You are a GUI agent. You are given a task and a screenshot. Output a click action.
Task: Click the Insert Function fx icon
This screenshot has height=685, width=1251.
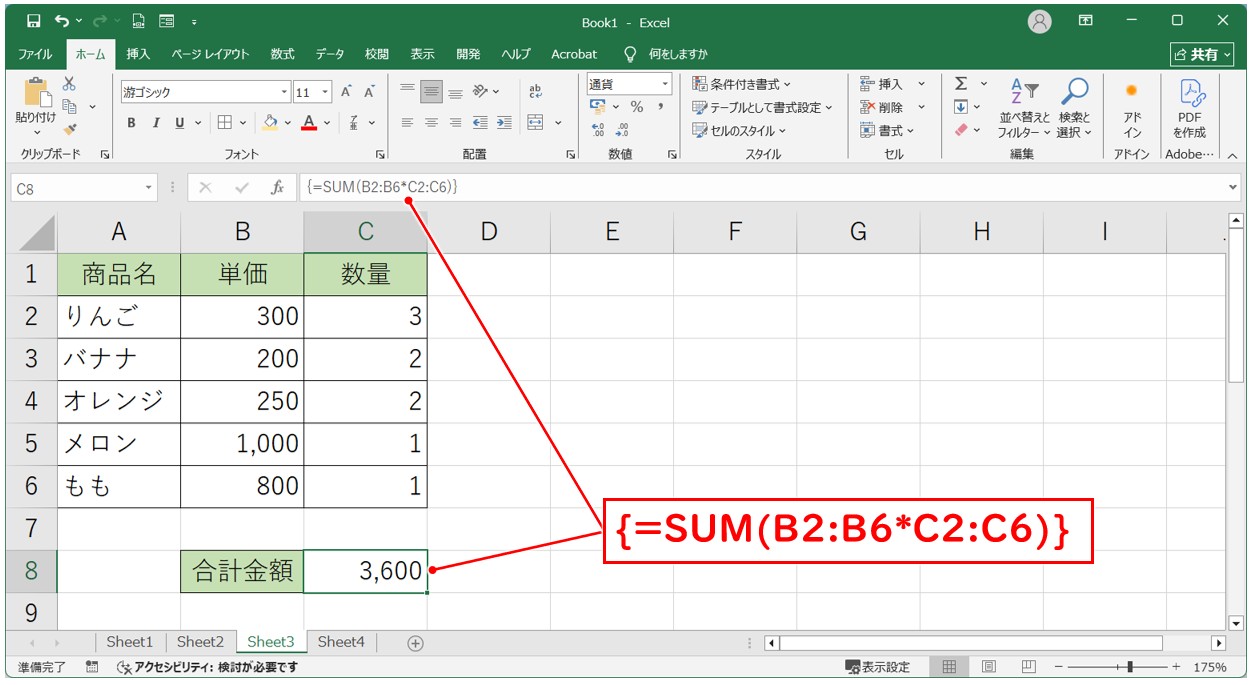click(277, 187)
